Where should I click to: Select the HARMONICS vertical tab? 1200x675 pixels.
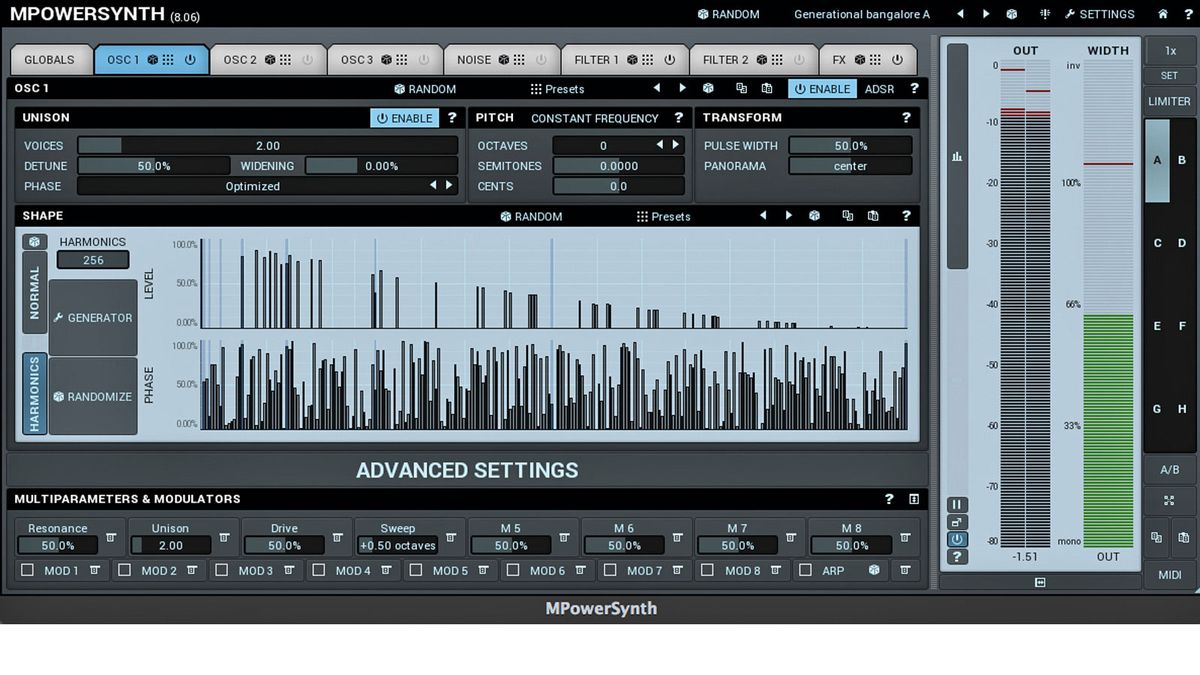pyautogui.click(x=35, y=394)
